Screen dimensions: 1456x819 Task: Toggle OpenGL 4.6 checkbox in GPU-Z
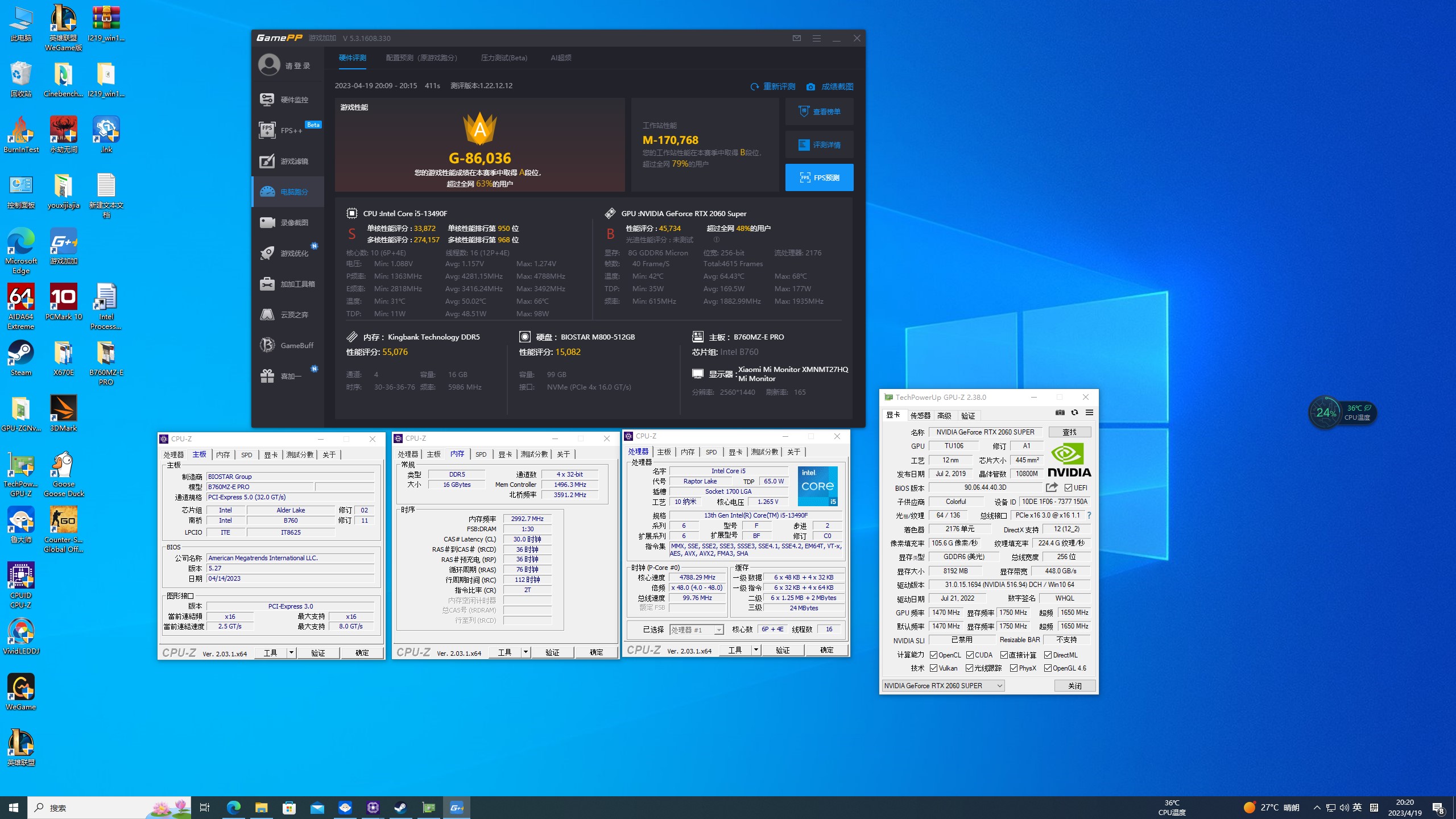click(x=1048, y=668)
